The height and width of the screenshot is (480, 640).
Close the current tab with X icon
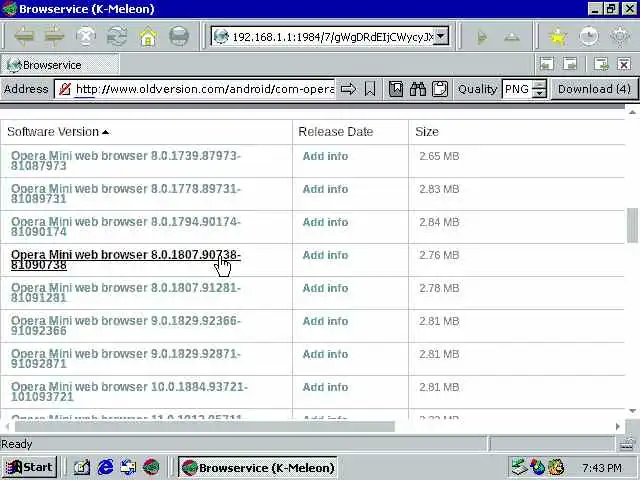pyautogui.click(x=624, y=64)
